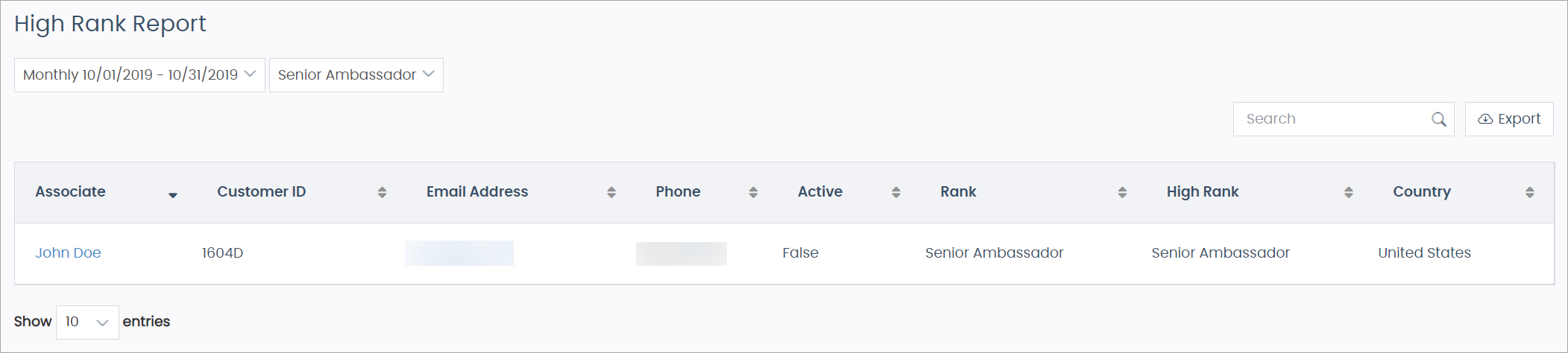Open the John Doe associate link

[x=68, y=253]
